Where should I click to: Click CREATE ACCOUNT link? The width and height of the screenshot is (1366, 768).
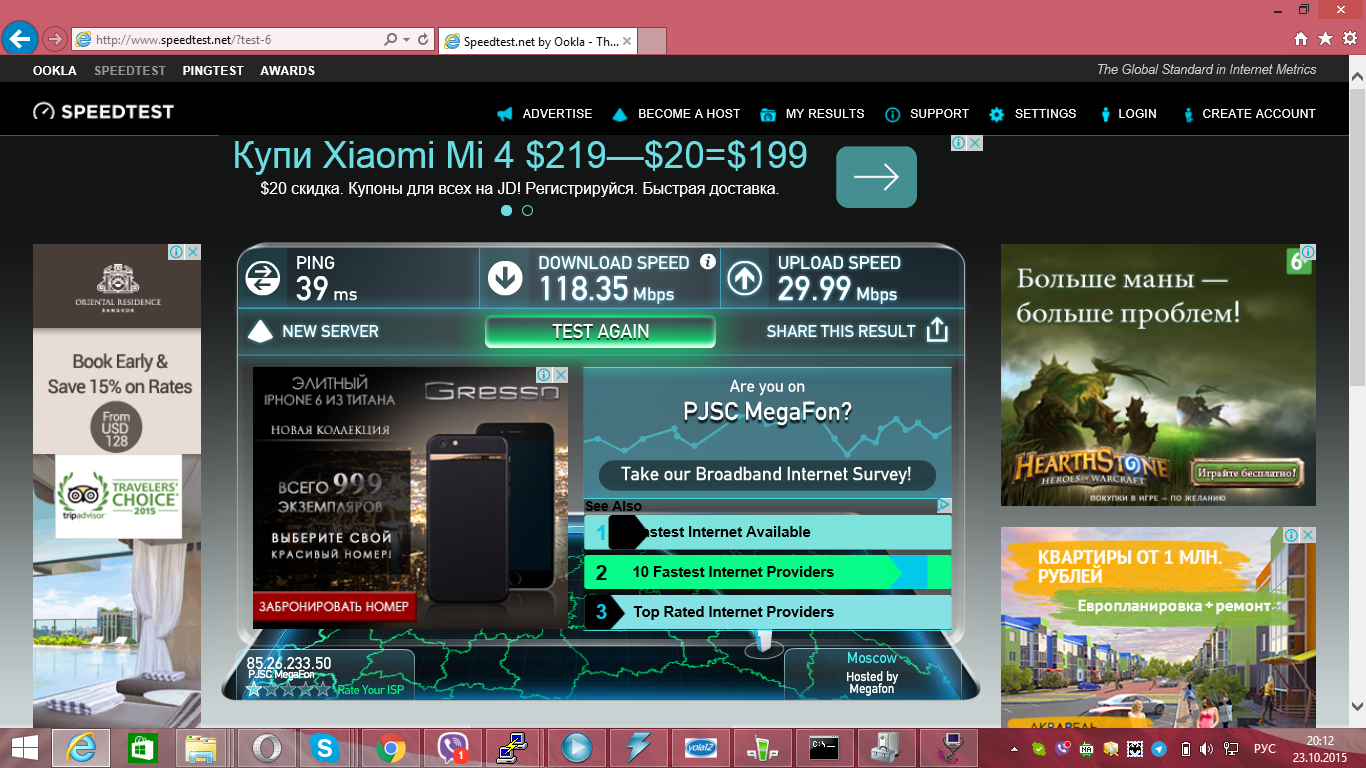[x=1249, y=114]
